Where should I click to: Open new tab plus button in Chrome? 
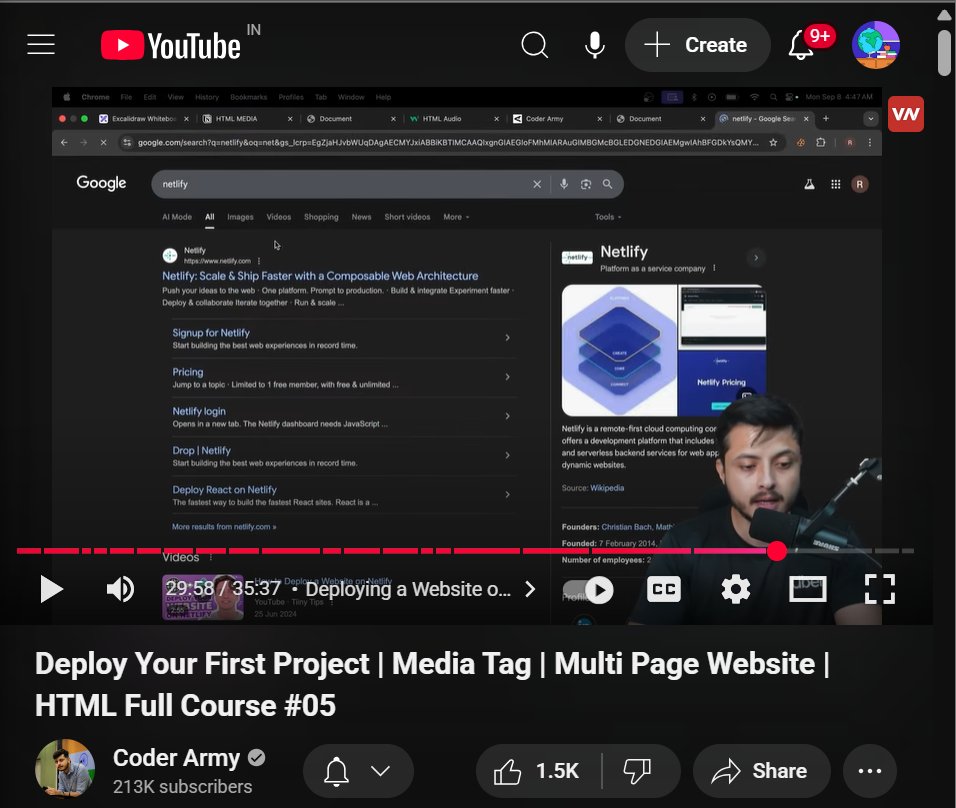point(826,118)
